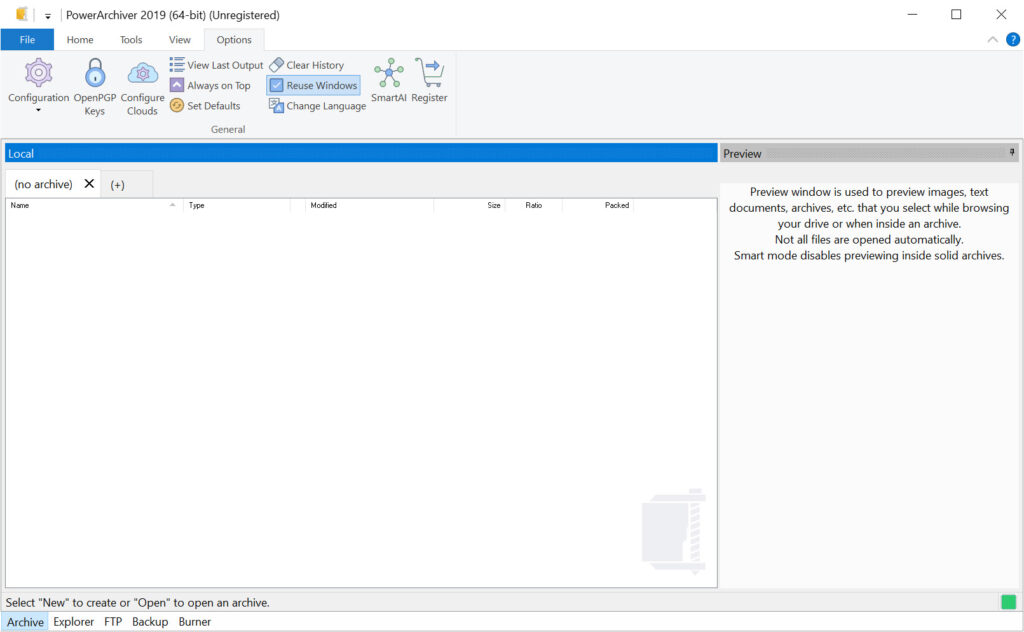Screen dimensions: 1024x632
Task: Click PowerArchiver app icon in title bar
Action: 22,14
